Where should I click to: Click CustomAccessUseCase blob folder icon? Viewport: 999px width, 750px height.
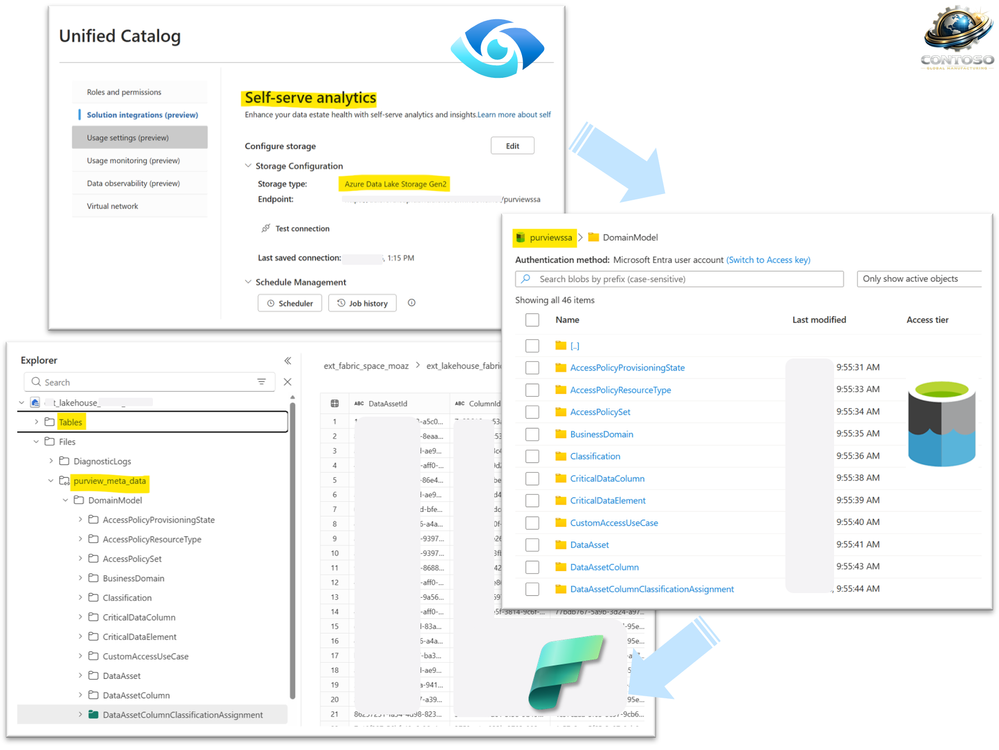tap(561, 523)
